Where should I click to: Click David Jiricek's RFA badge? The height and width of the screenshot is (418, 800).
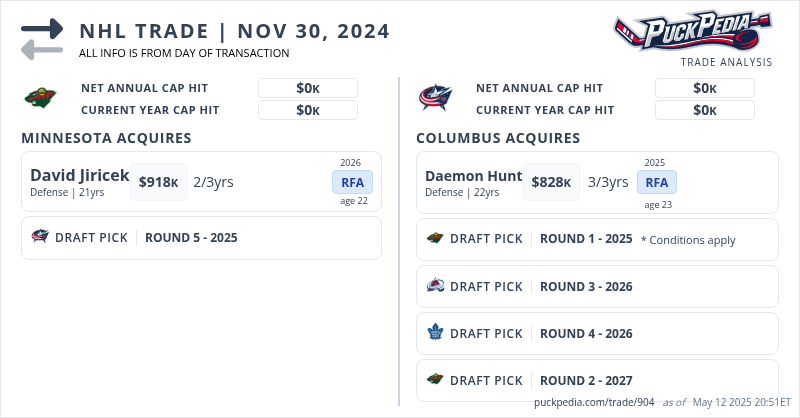click(x=352, y=182)
